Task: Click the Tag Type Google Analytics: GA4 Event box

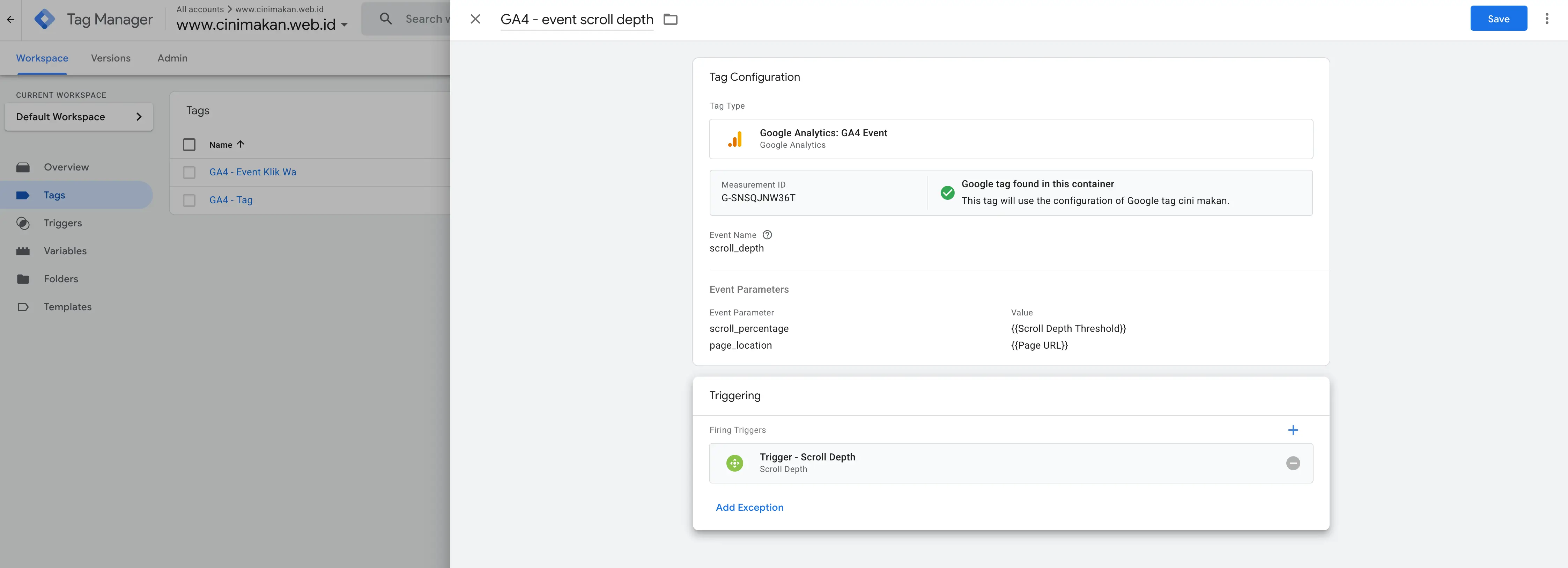Action: (1011, 139)
